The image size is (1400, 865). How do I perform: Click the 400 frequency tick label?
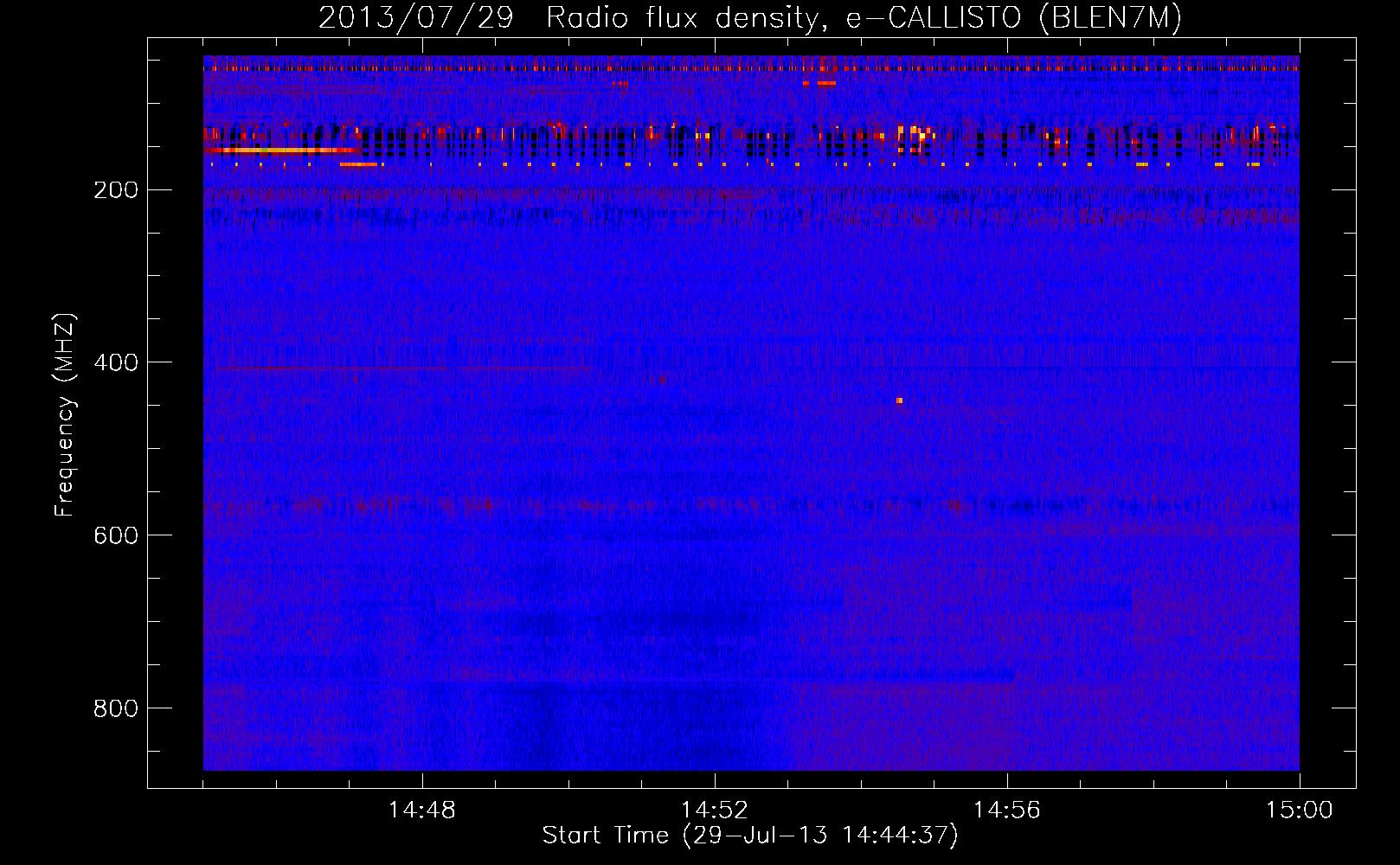[116, 362]
